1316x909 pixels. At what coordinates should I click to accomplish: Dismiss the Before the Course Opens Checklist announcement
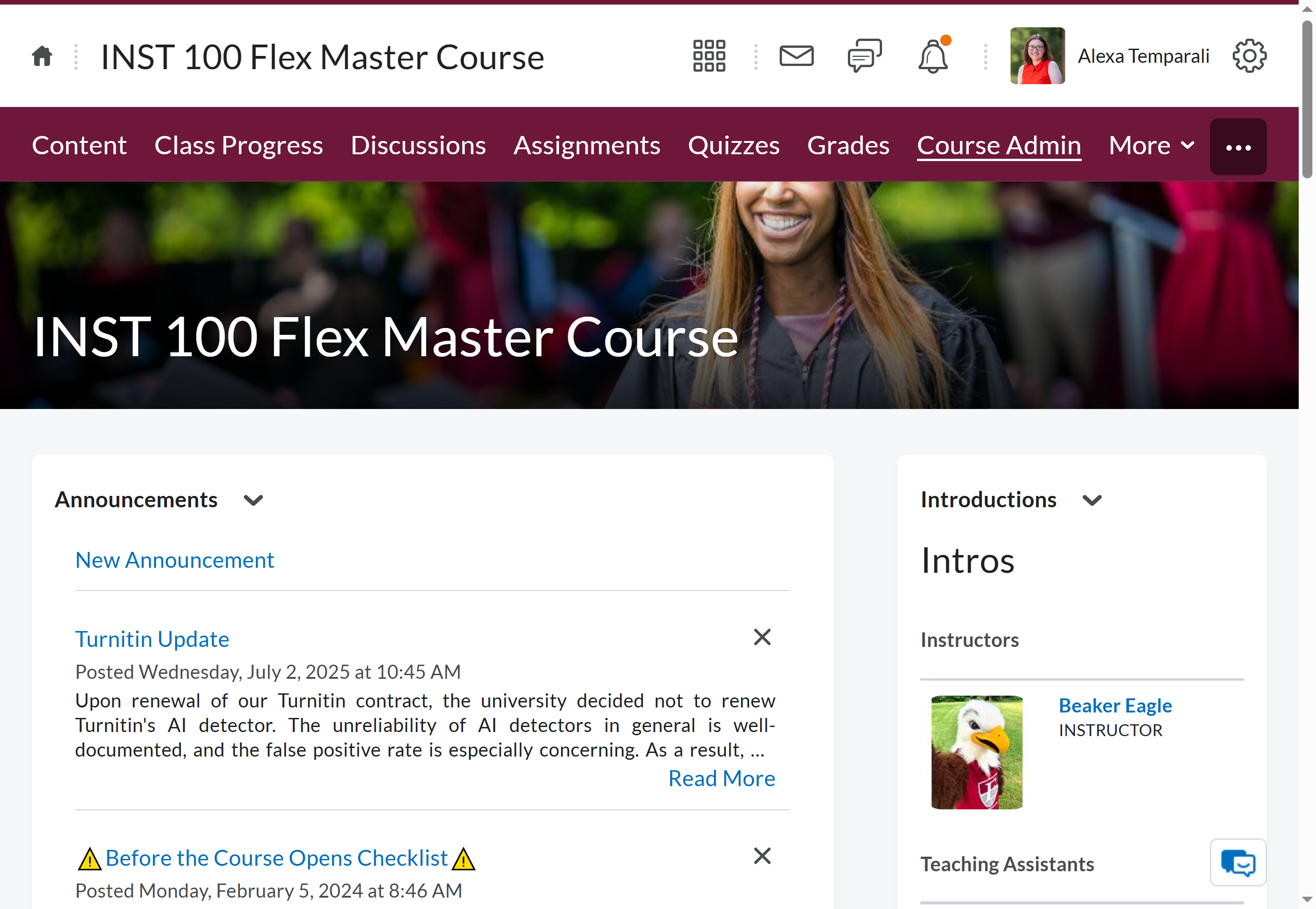(762, 855)
